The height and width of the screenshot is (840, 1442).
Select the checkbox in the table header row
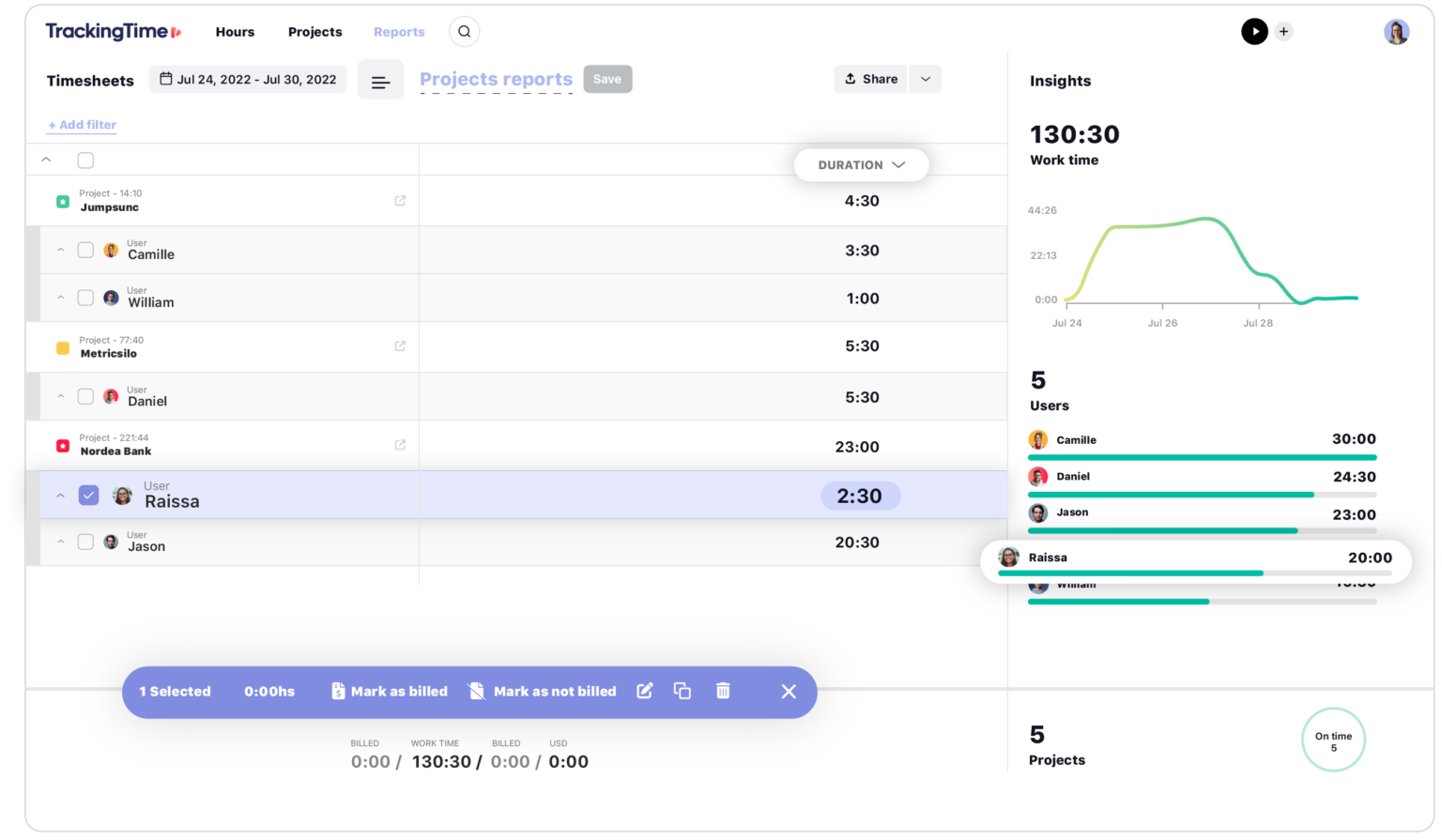(x=85, y=160)
